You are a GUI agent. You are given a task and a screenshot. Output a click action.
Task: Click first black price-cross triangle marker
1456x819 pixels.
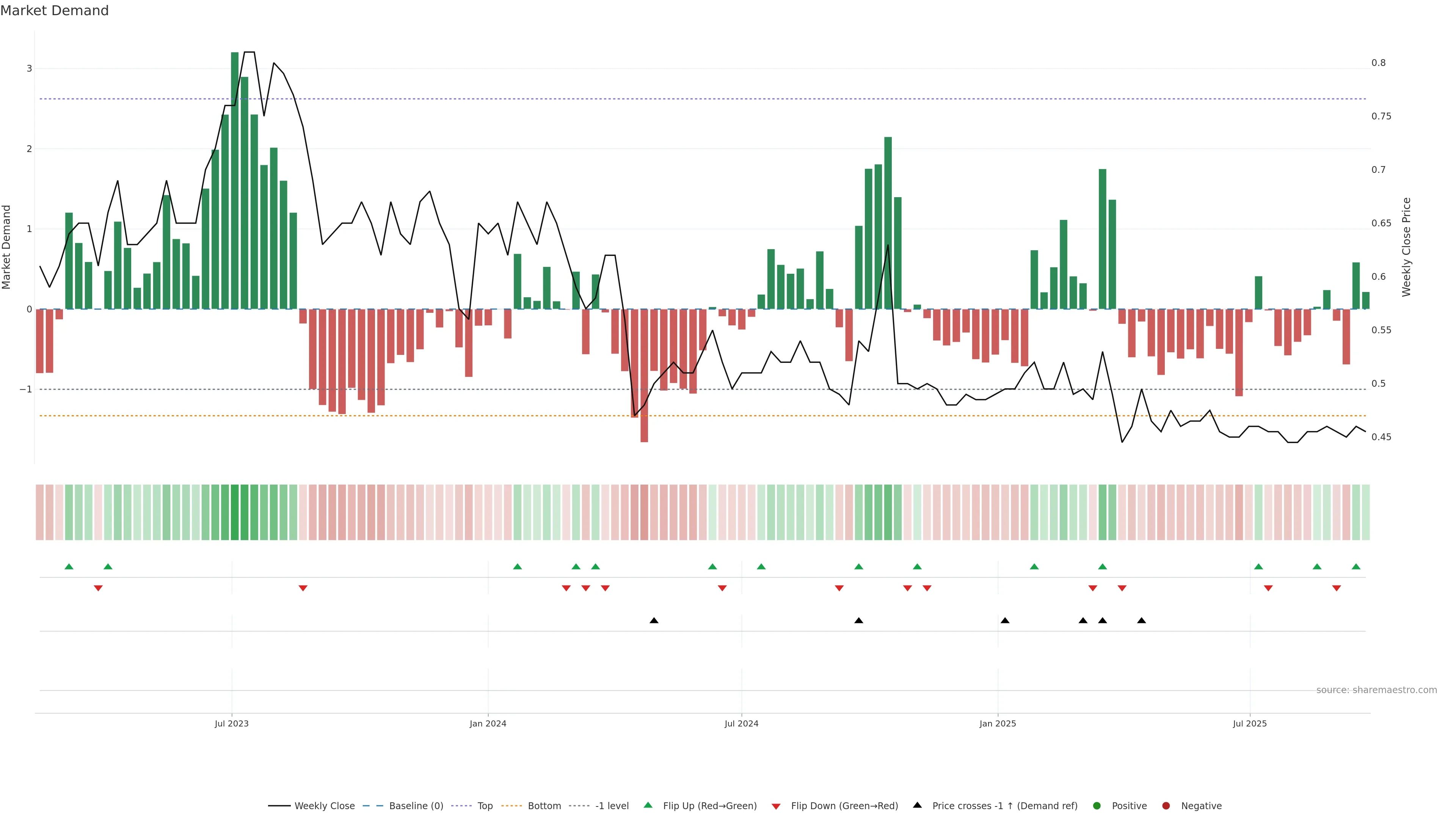coord(654,621)
